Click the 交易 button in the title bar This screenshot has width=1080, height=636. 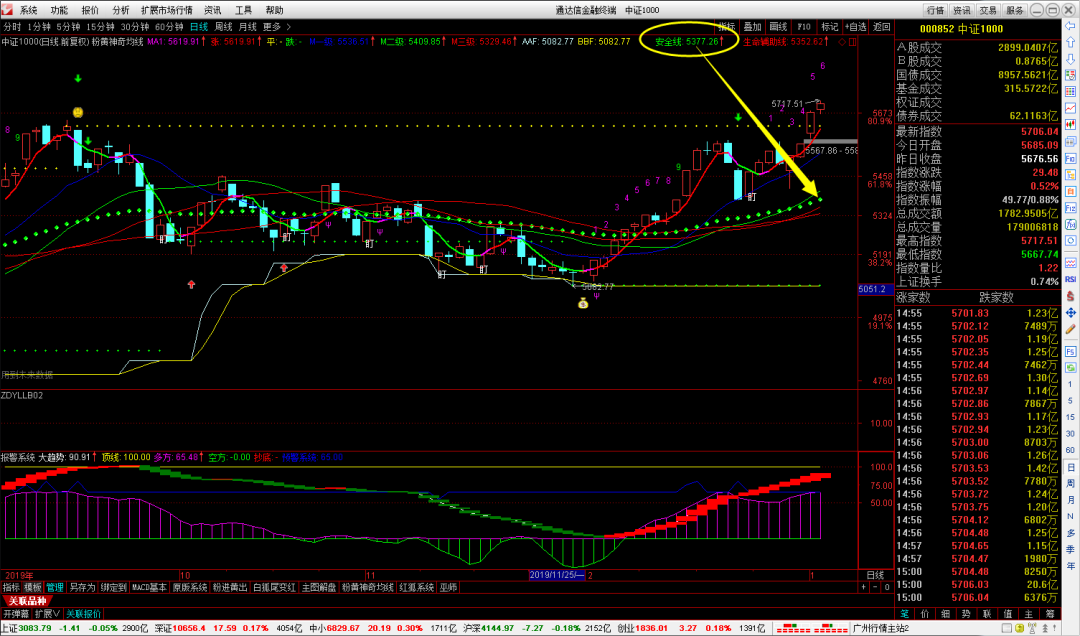pos(988,10)
